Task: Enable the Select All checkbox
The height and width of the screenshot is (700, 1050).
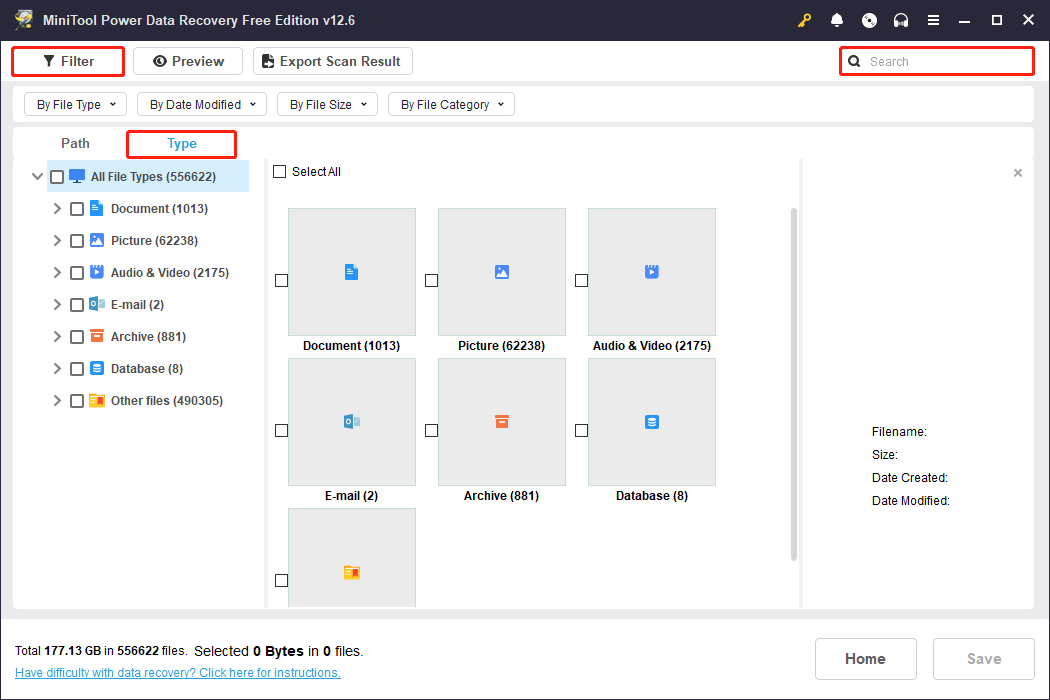Action: [280, 171]
